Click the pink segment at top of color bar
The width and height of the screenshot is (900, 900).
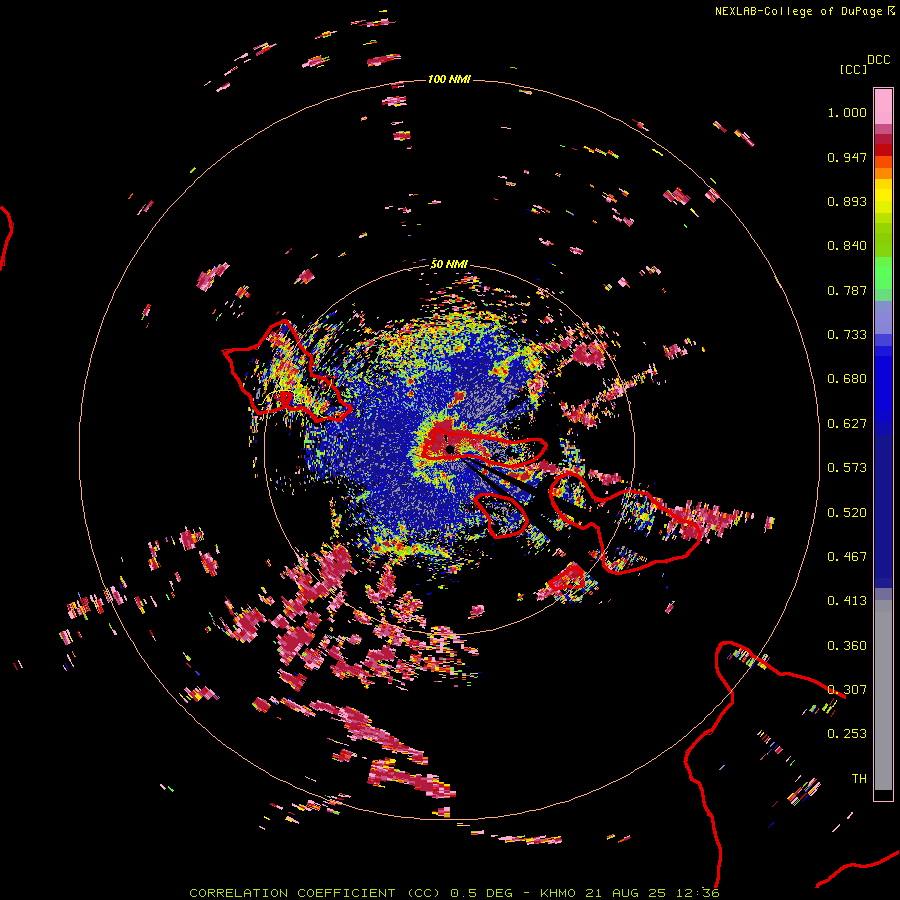coord(883,107)
